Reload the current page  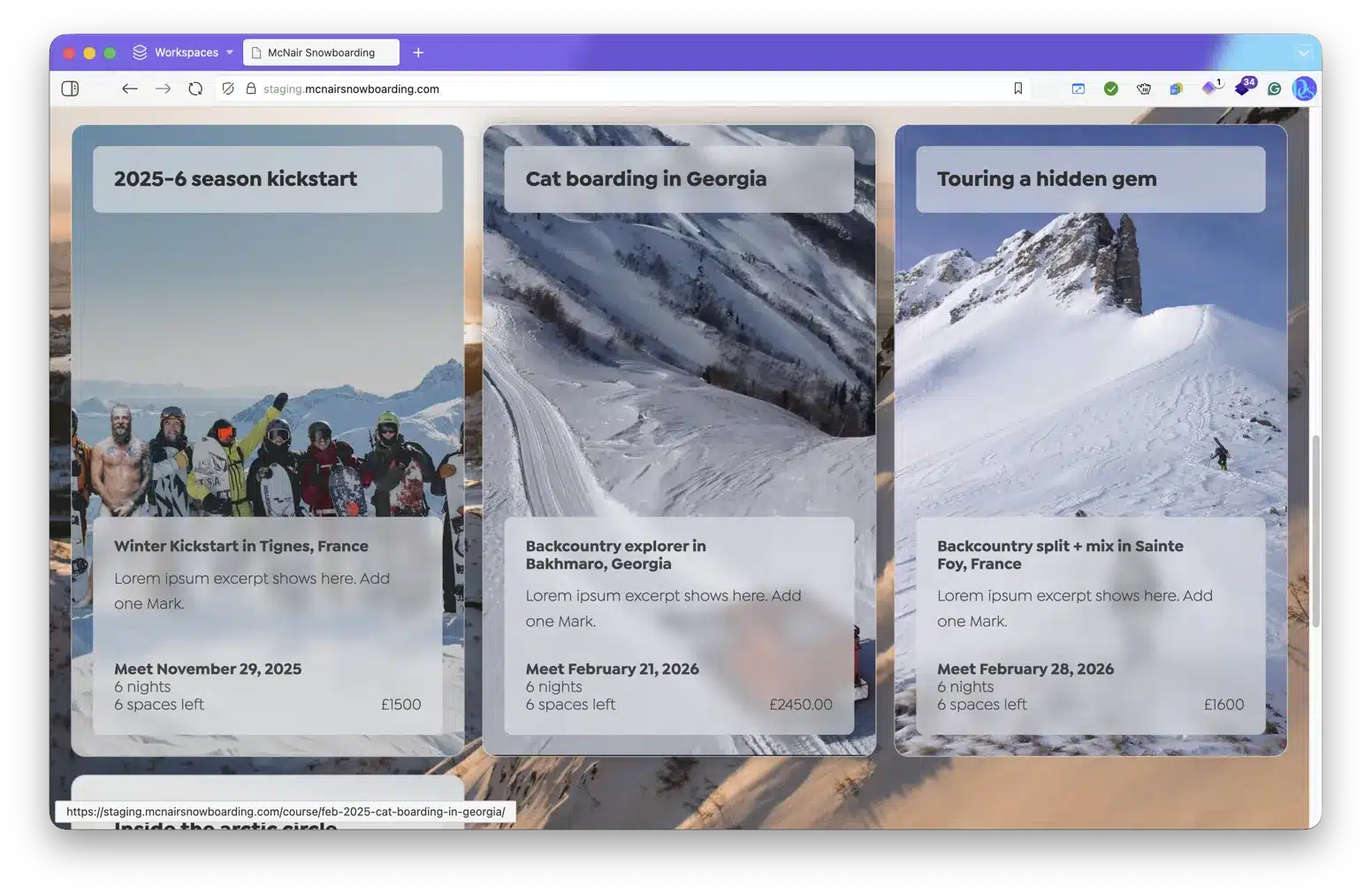point(195,88)
